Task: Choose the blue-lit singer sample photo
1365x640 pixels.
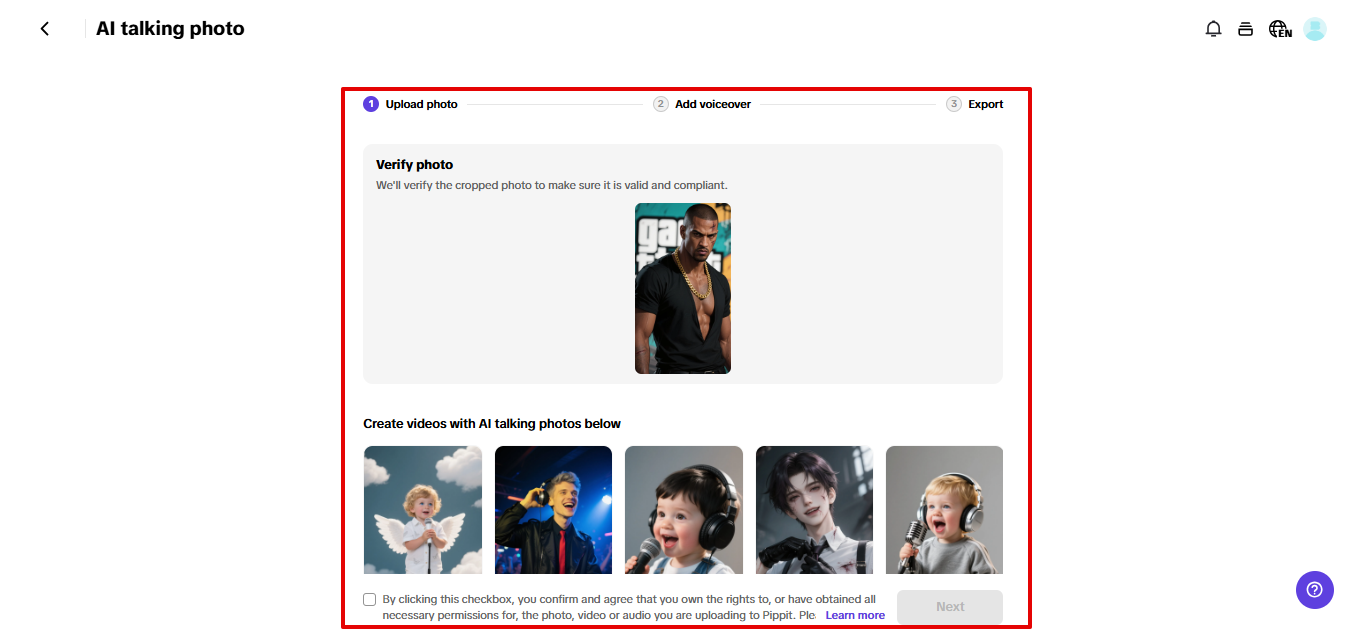Action: pos(553,510)
